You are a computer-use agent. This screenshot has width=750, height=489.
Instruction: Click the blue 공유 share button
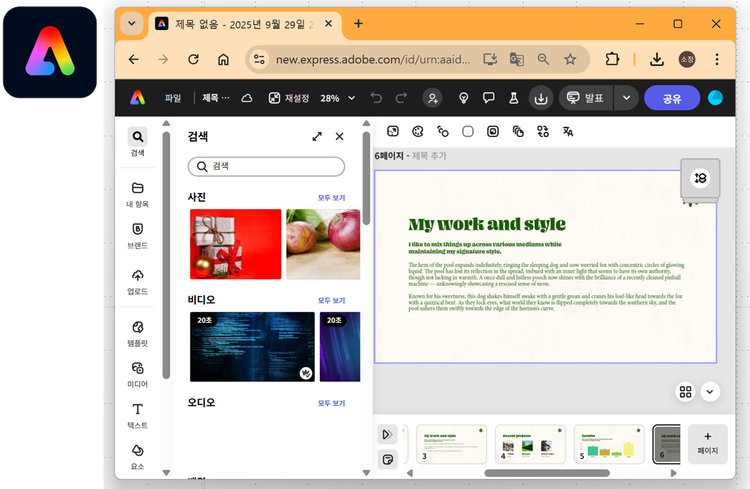672,98
